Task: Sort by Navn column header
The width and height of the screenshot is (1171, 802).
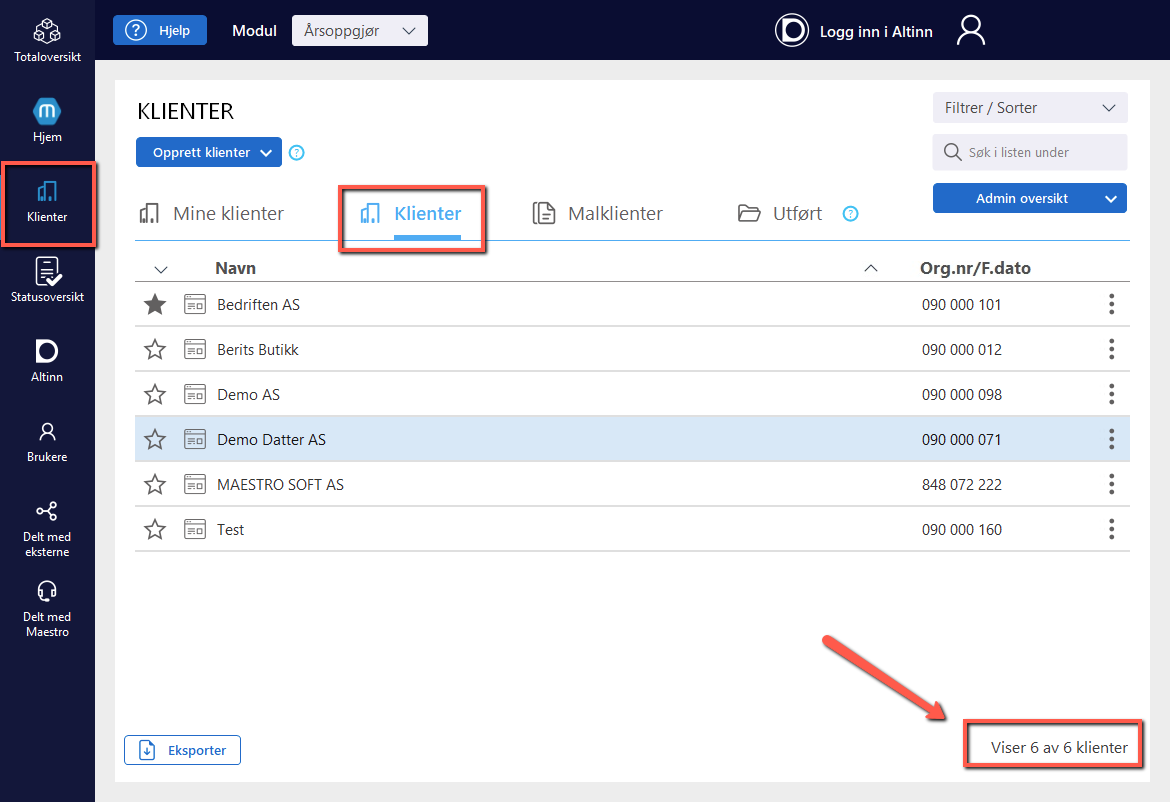Action: click(235, 268)
